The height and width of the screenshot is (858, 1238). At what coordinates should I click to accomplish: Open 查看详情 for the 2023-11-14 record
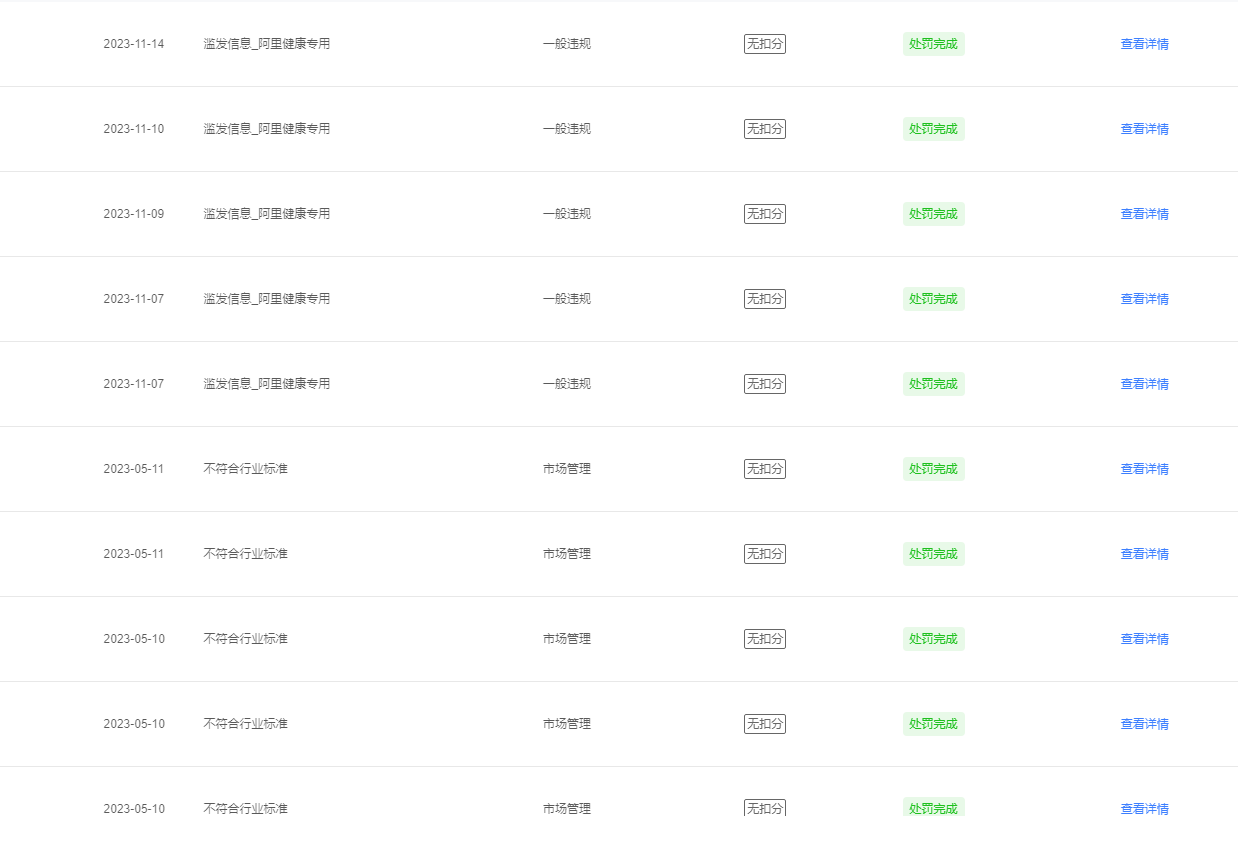1144,44
